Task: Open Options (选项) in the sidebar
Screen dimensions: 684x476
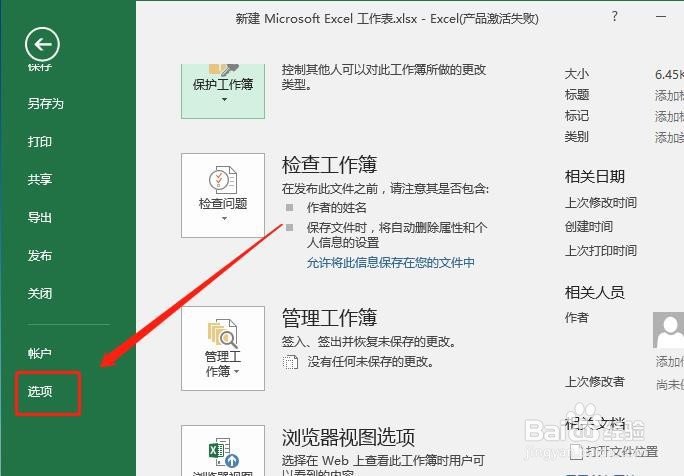Action: click(x=40, y=391)
